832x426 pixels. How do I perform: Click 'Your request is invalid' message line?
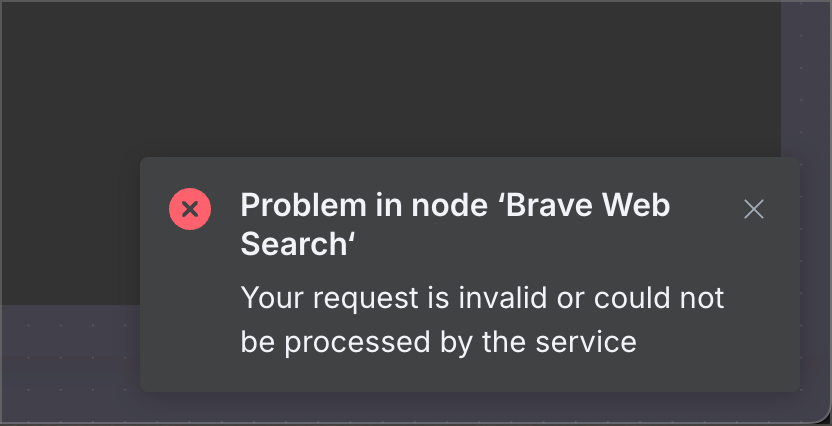pyautogui.click(x=394, y=298)
